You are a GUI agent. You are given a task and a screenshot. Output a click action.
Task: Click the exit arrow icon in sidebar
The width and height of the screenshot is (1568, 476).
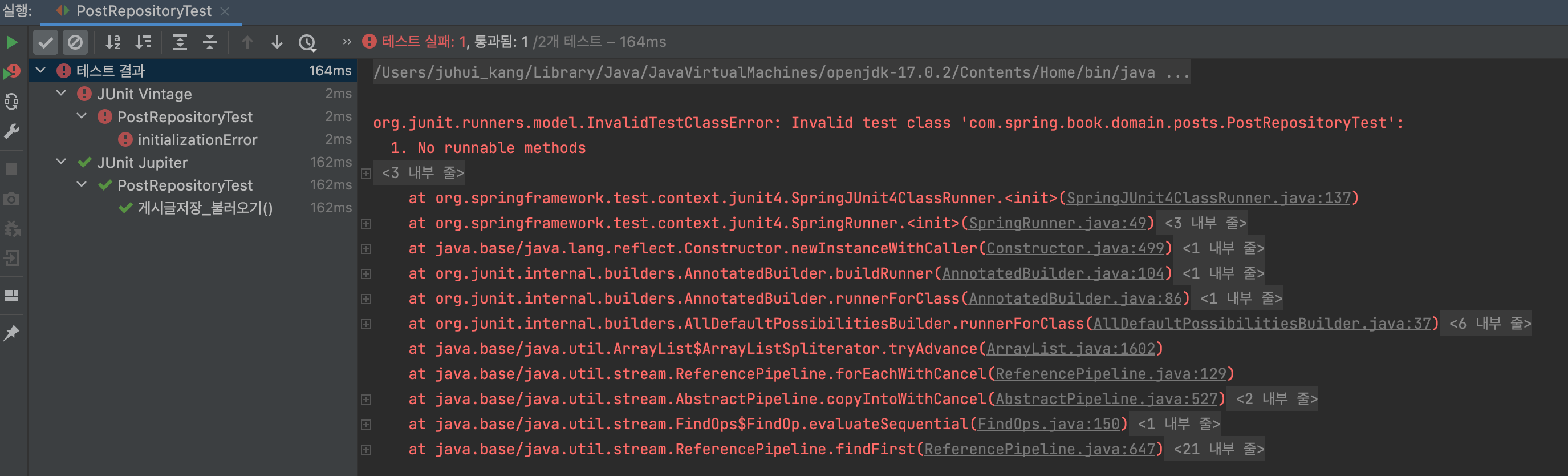click(x=11, y=259)
